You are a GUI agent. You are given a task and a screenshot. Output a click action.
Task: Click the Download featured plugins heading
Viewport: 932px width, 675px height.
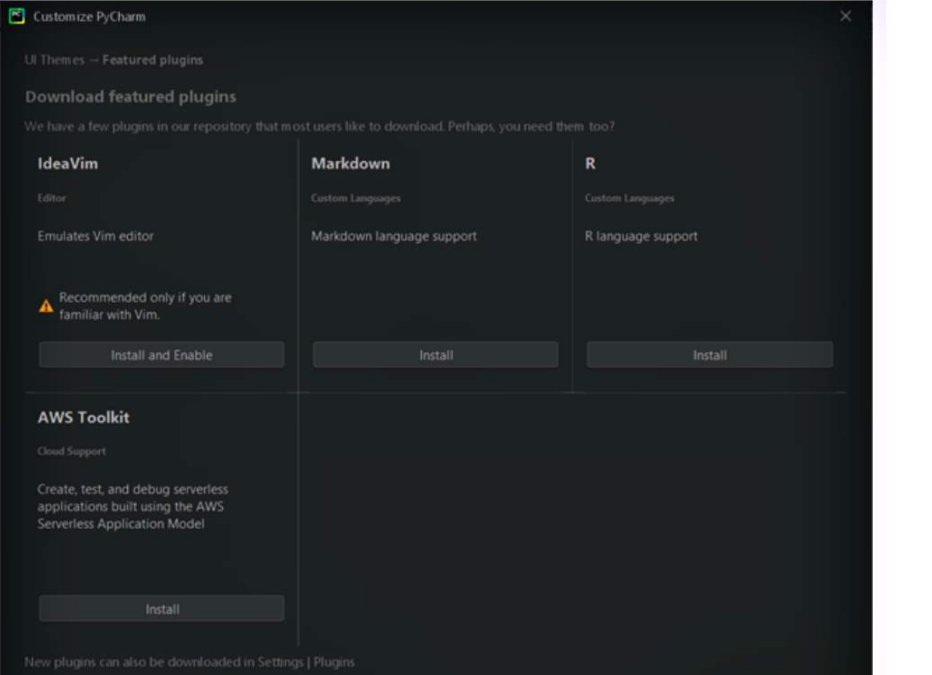pyautogui.click(x=131, y=96)
